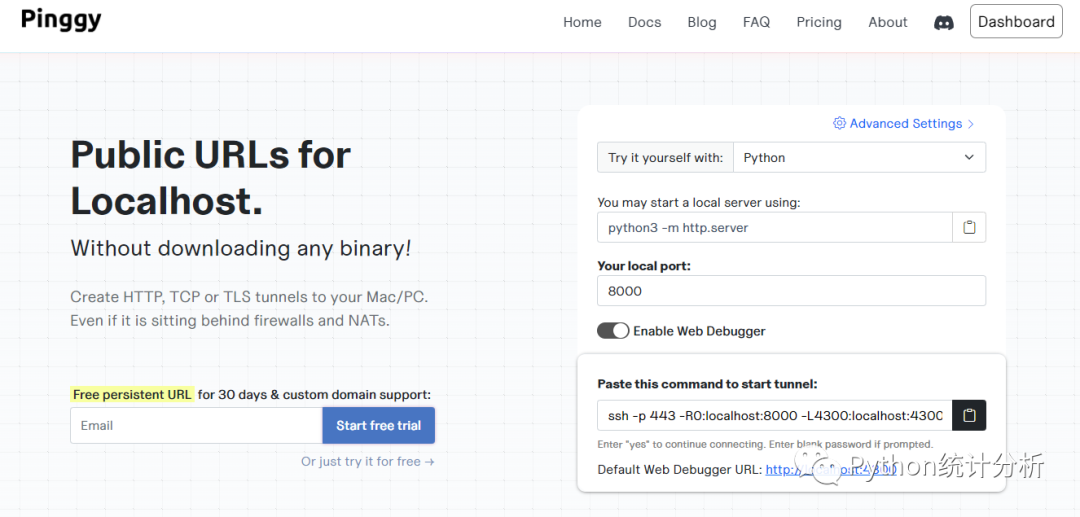Viewport: 1080px width, 517px height.
Task: Click the Dashboard button
Action: pos(1016,21)
